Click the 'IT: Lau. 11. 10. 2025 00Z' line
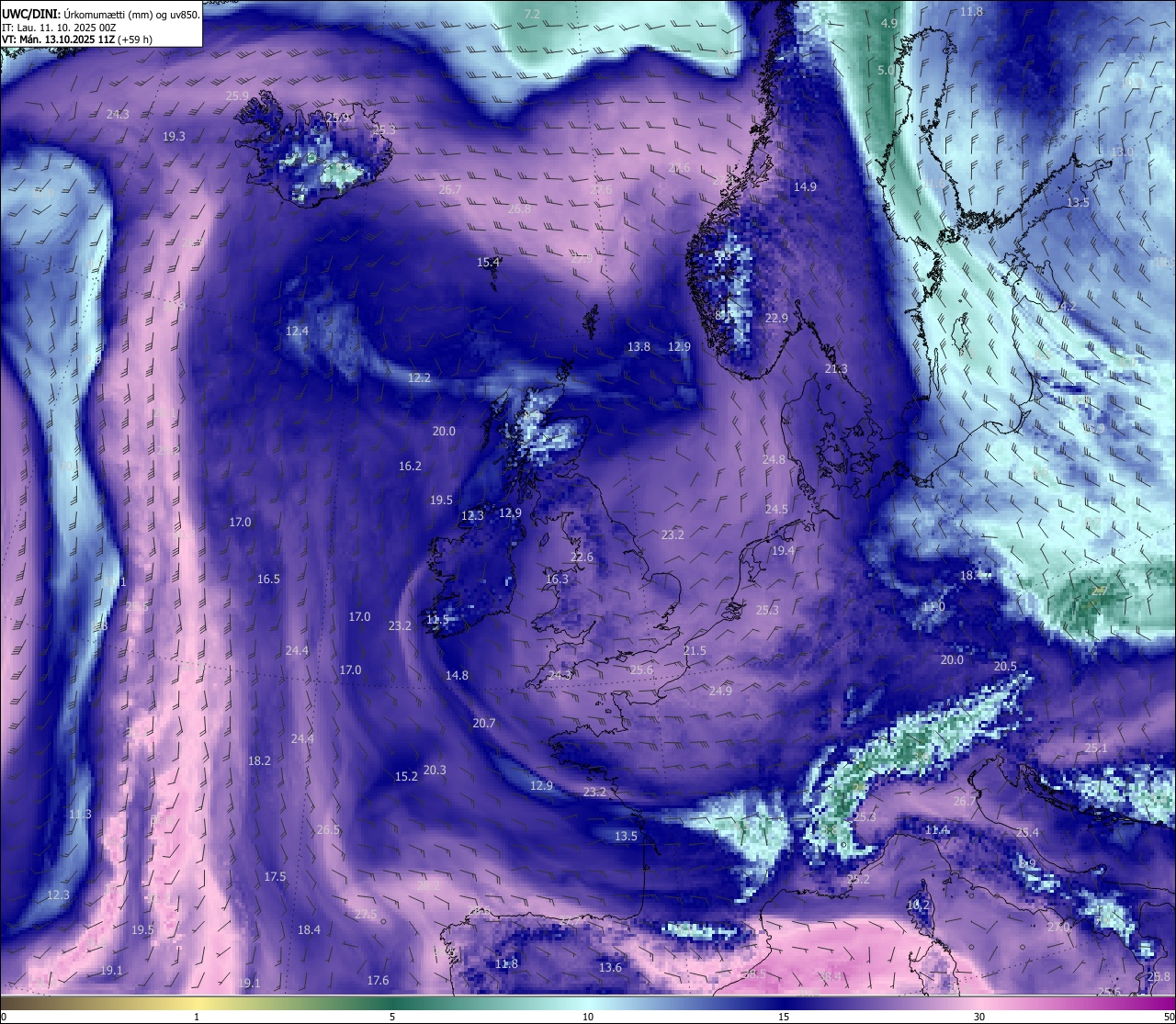This screenshot has height=1024, width=1176. click(59, 28)
